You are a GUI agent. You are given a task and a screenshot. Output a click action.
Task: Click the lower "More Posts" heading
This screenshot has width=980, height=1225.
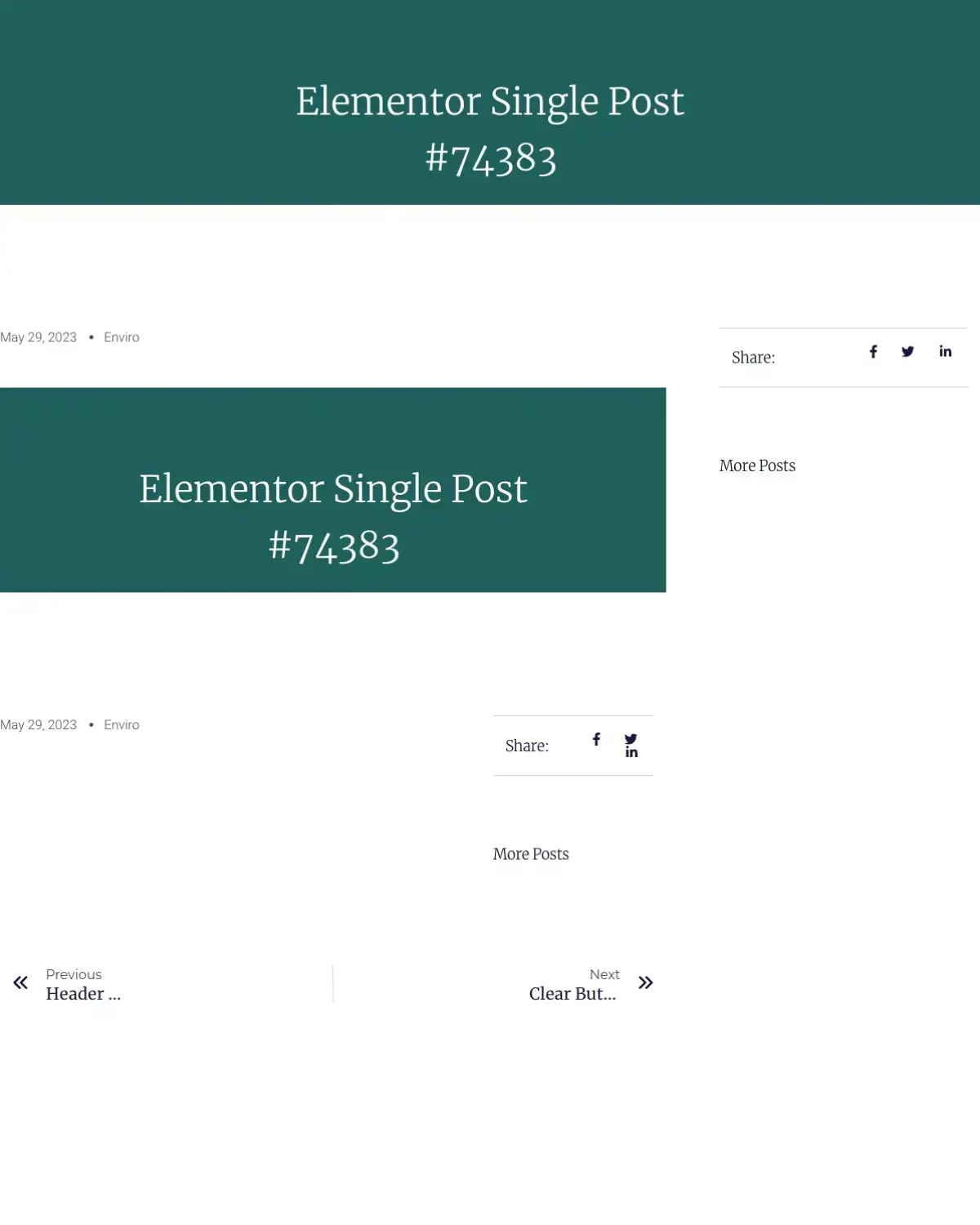point(531,854)
